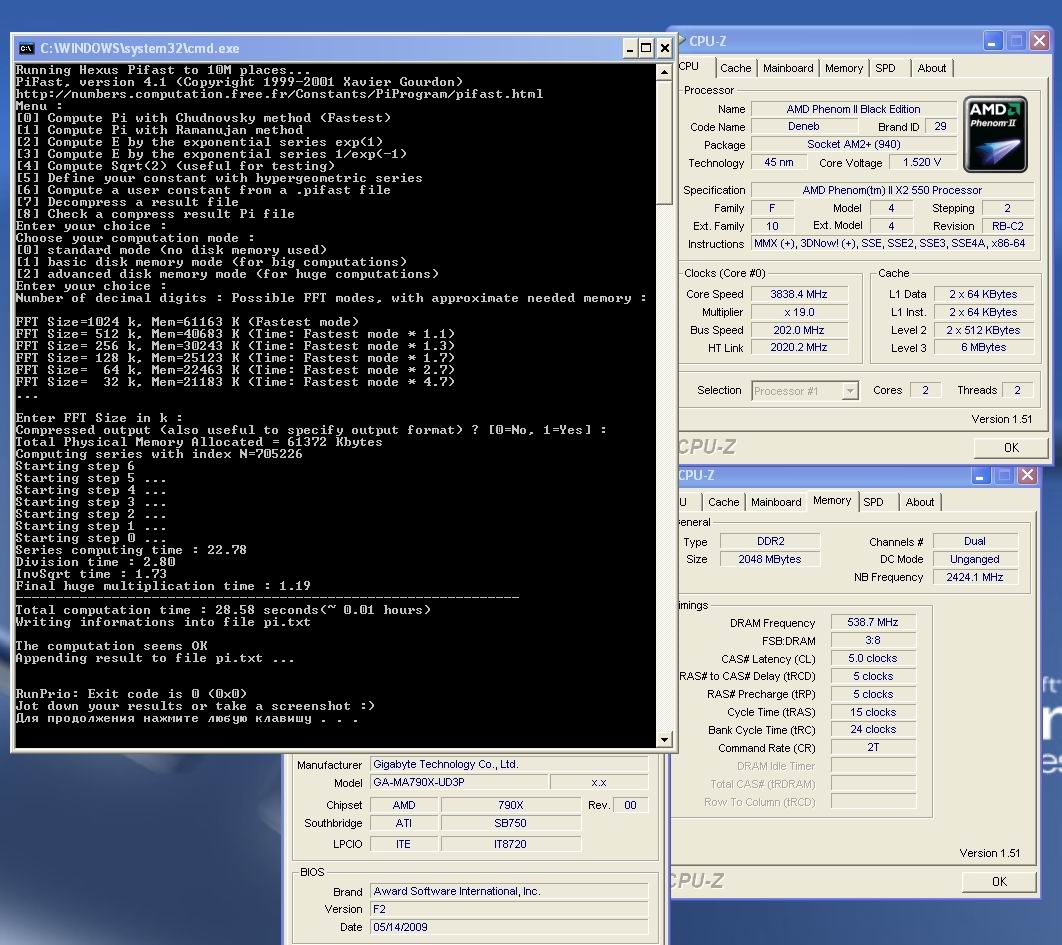Open the About tab in lower CPU-Z window
1062x945 pixels.
(x=919, y=502)
